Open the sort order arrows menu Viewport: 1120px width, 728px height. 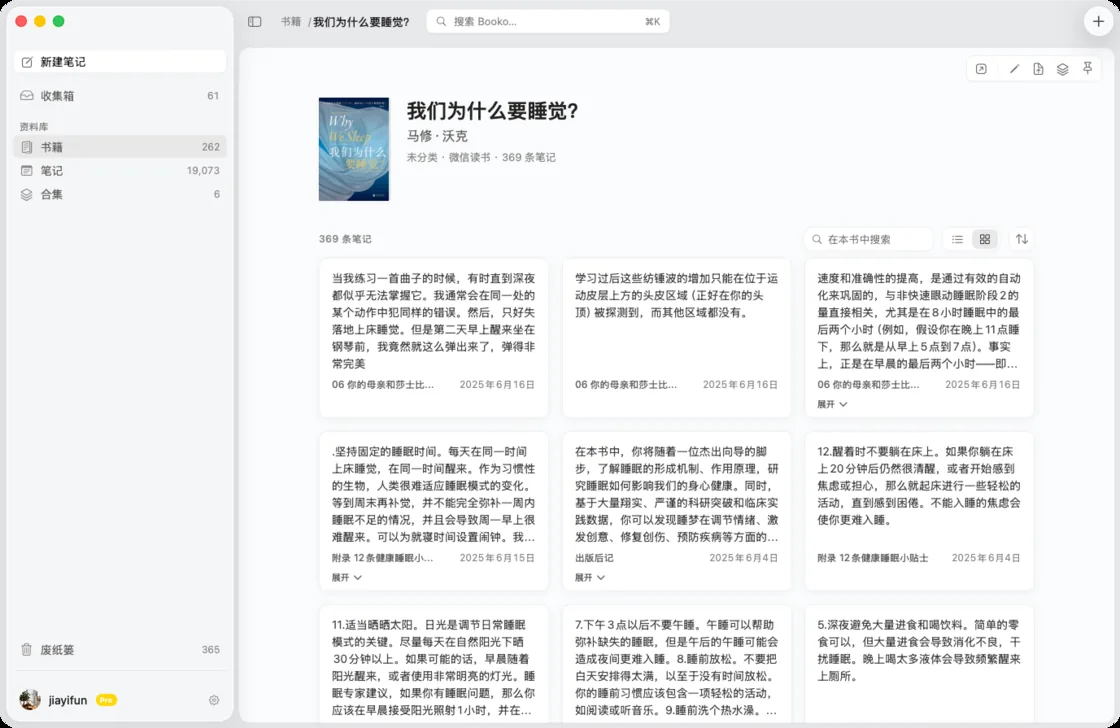1022,239
